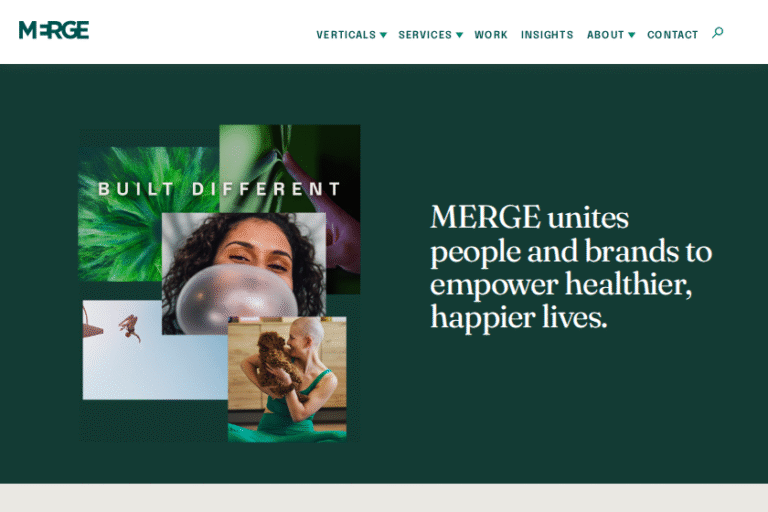Click the Built Different overlay text
Viewport: 768px width, 512px height.
pos(219,189)
